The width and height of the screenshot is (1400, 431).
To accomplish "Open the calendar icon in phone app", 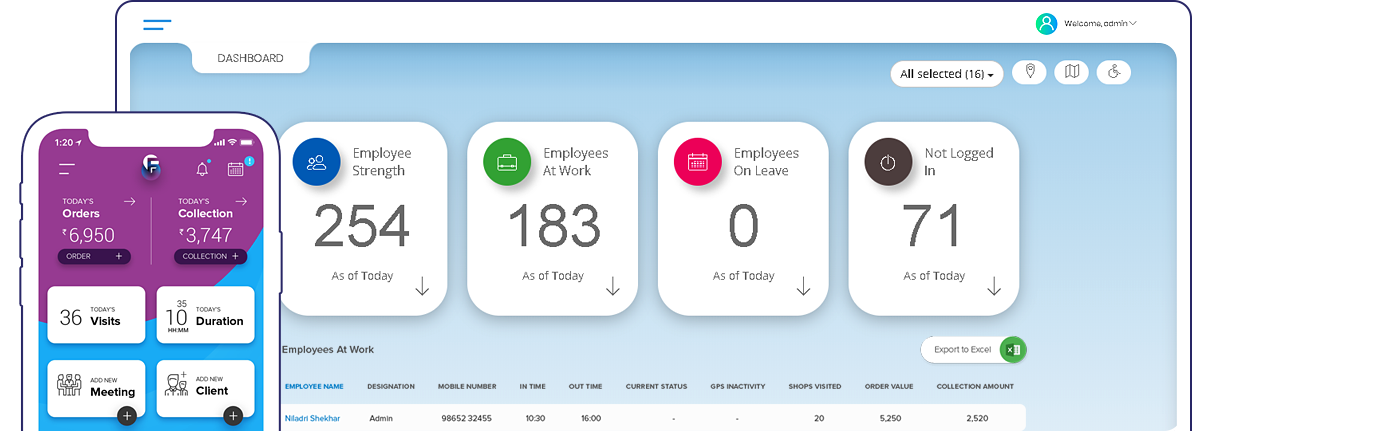I will click(236, 168).
